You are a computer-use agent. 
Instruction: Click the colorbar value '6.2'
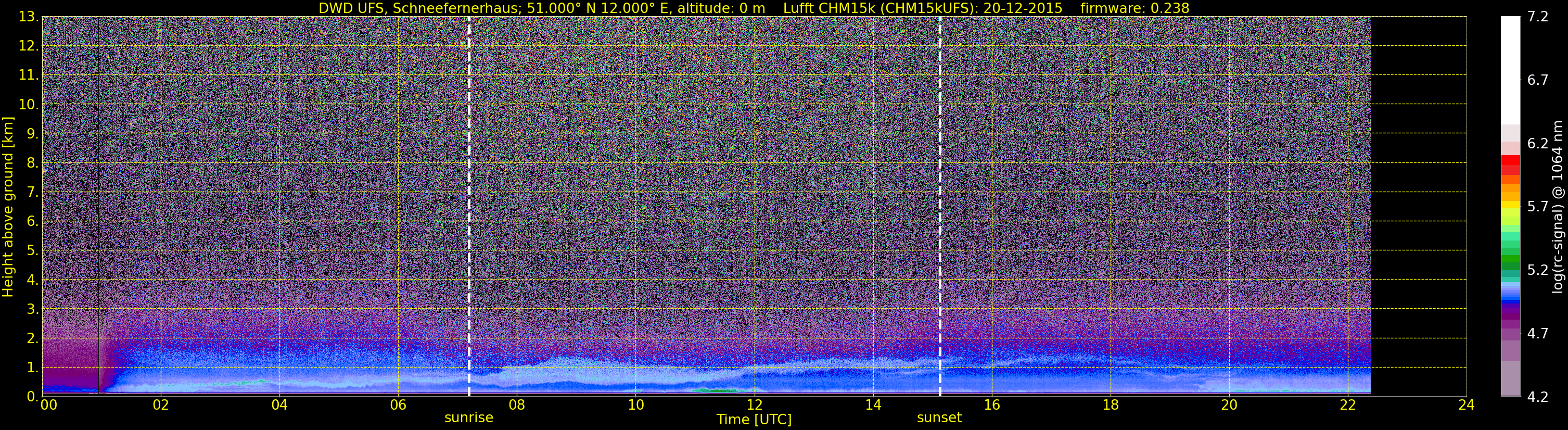[x=1538, y=144]
